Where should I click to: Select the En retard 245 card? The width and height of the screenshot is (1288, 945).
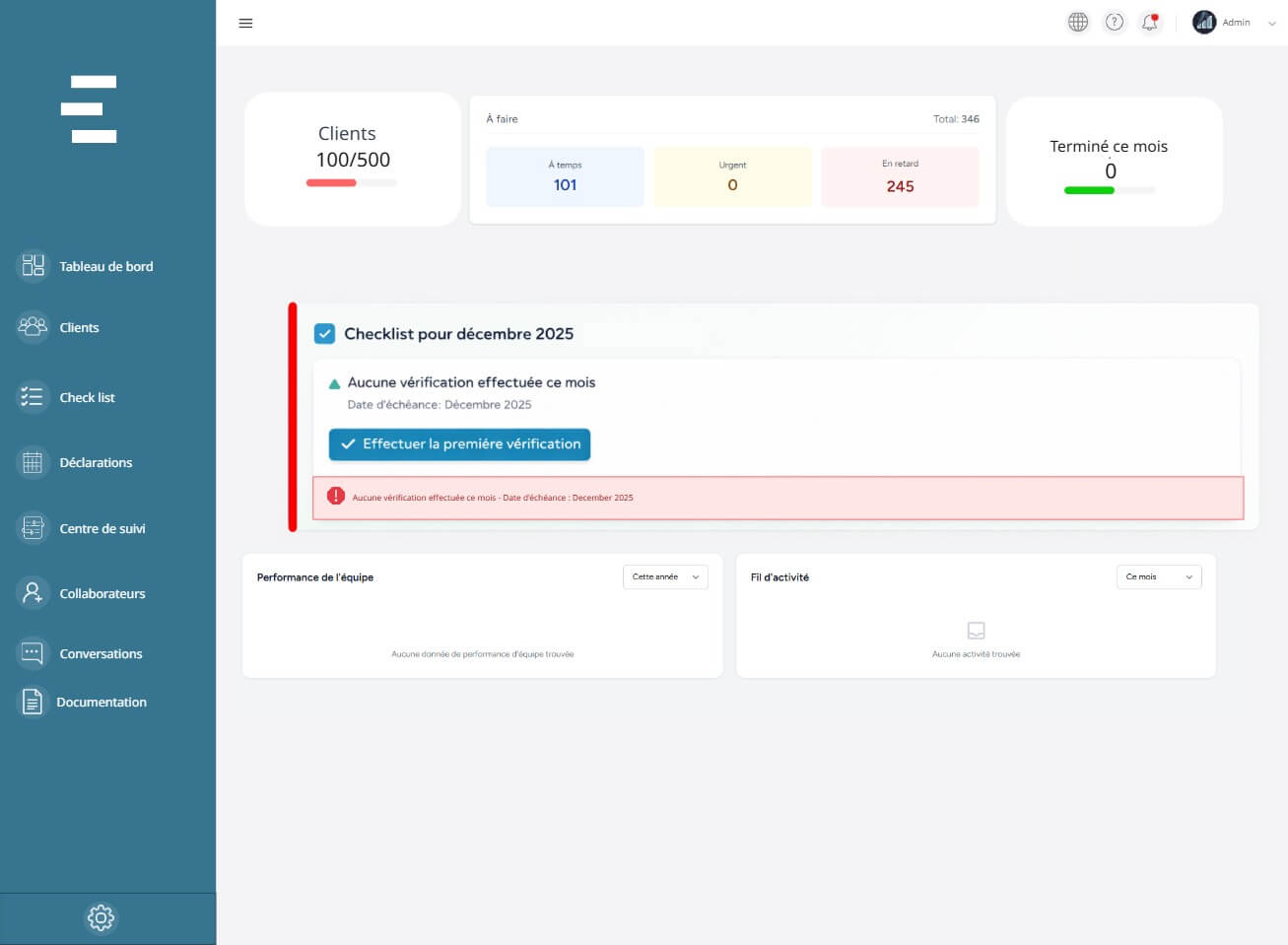900,176
